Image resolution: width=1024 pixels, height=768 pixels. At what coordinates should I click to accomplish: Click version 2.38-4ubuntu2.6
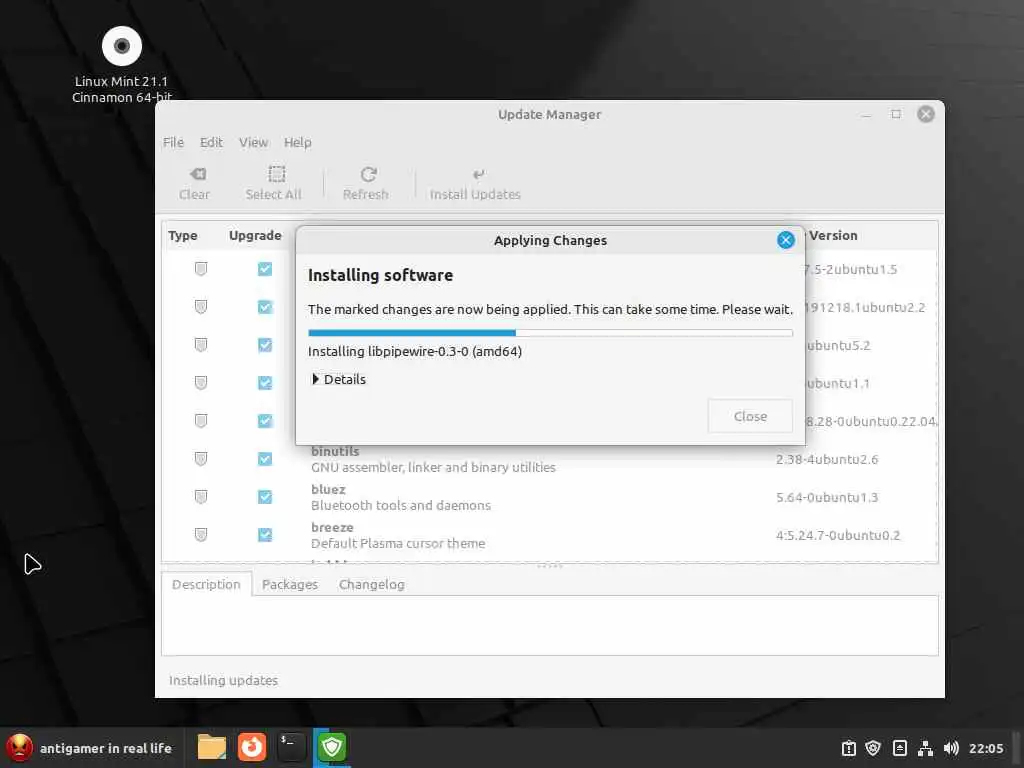point(827,460)
